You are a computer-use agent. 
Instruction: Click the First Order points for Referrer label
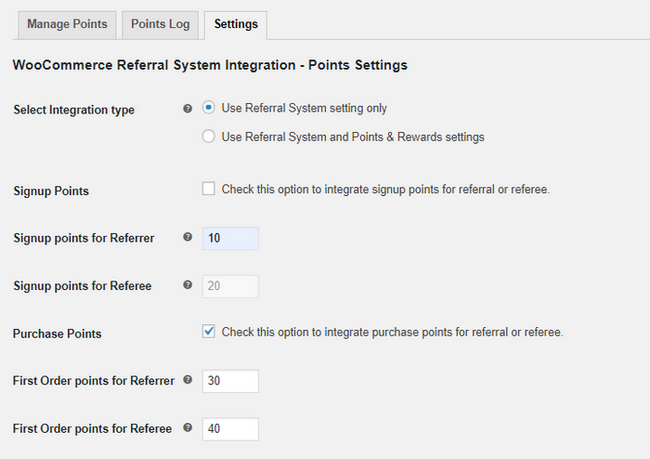pos(94,381)
